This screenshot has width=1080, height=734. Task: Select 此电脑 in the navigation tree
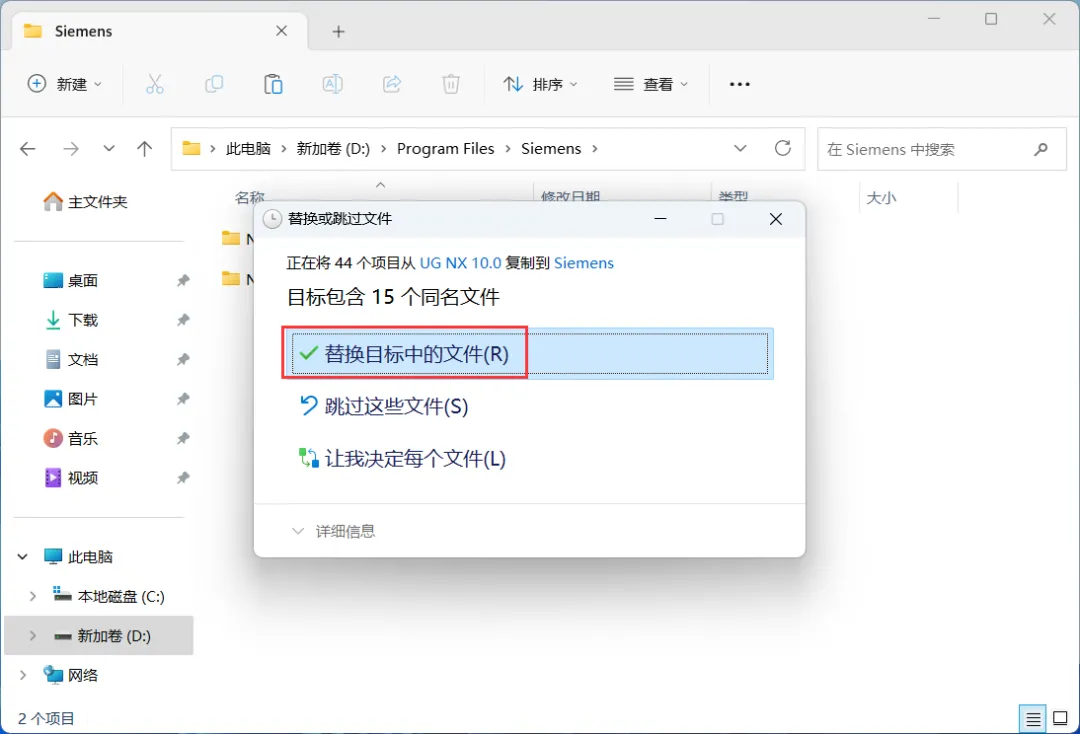[x=78, y=556]
